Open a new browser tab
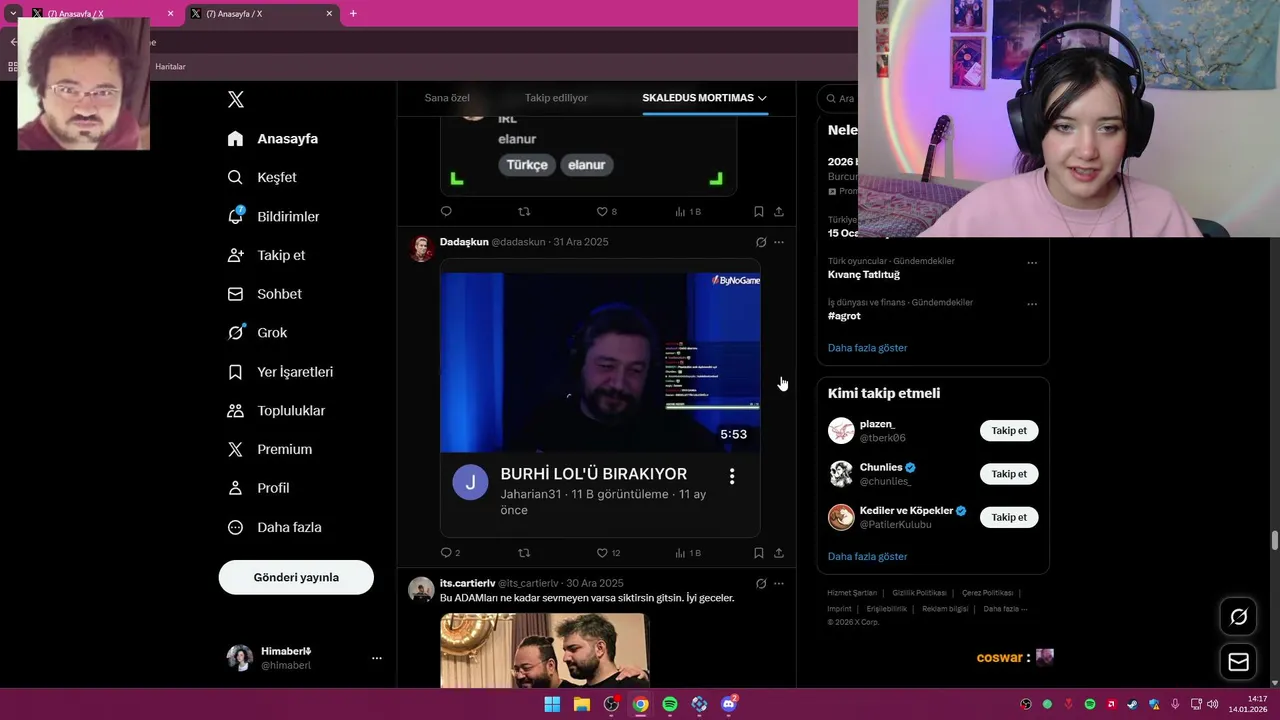Viewport: 1280px width, 720px height. click(353, 14)
